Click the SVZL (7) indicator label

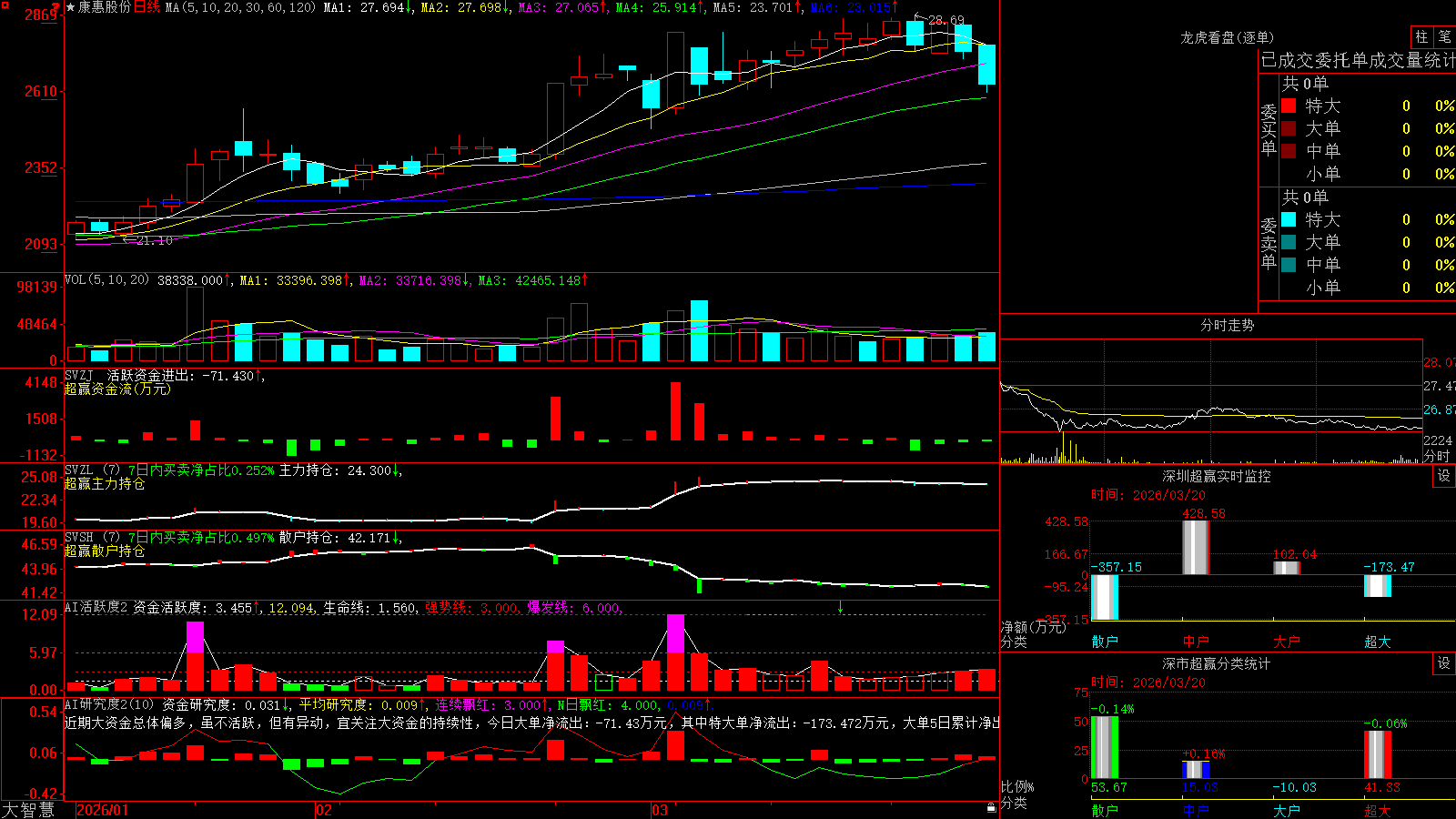point(92,470)
